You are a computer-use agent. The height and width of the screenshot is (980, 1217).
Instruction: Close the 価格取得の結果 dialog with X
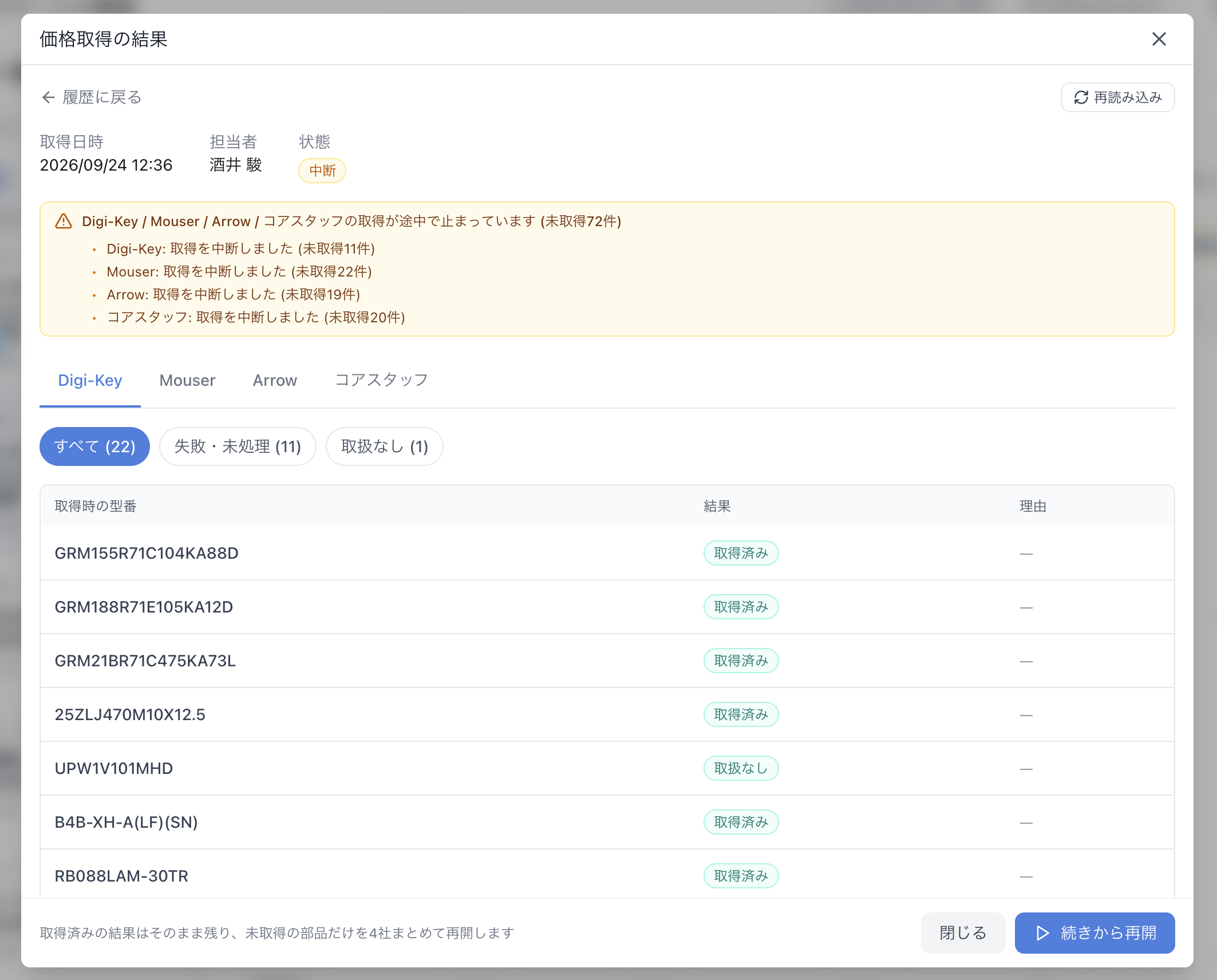point(1159,39)
